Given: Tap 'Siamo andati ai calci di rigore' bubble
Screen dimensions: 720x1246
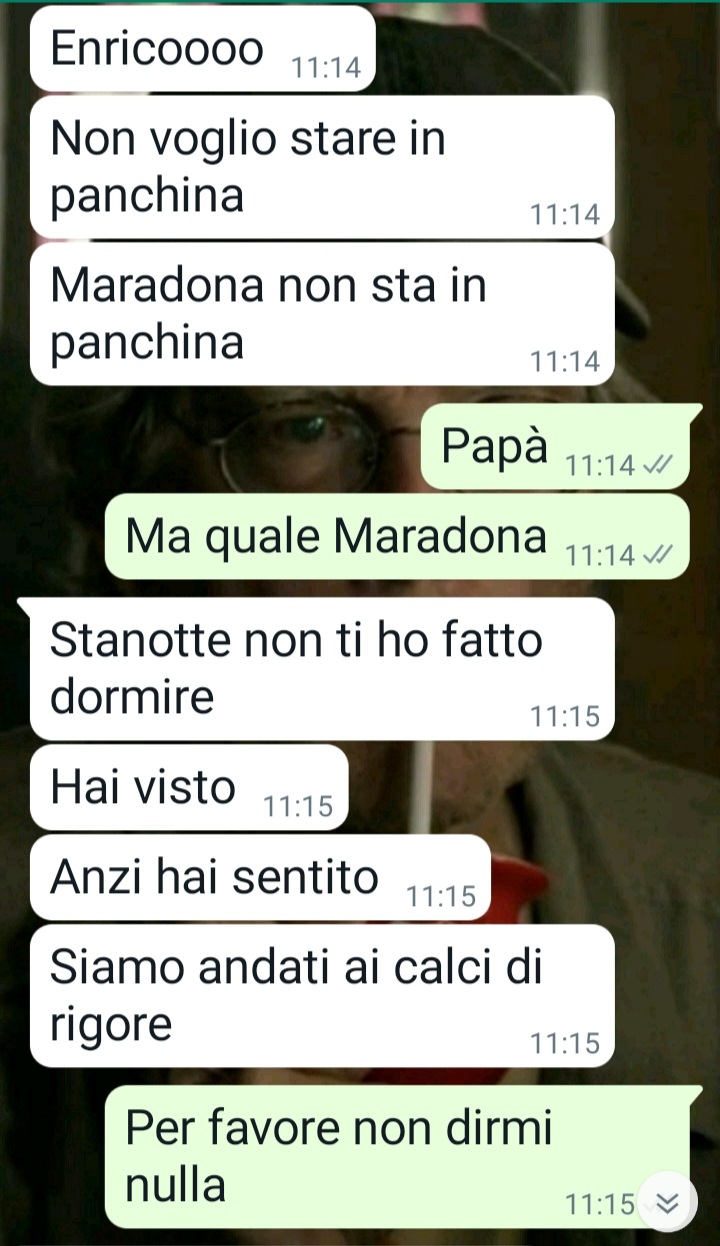Looking at the screenshot, I should [322, 995].
